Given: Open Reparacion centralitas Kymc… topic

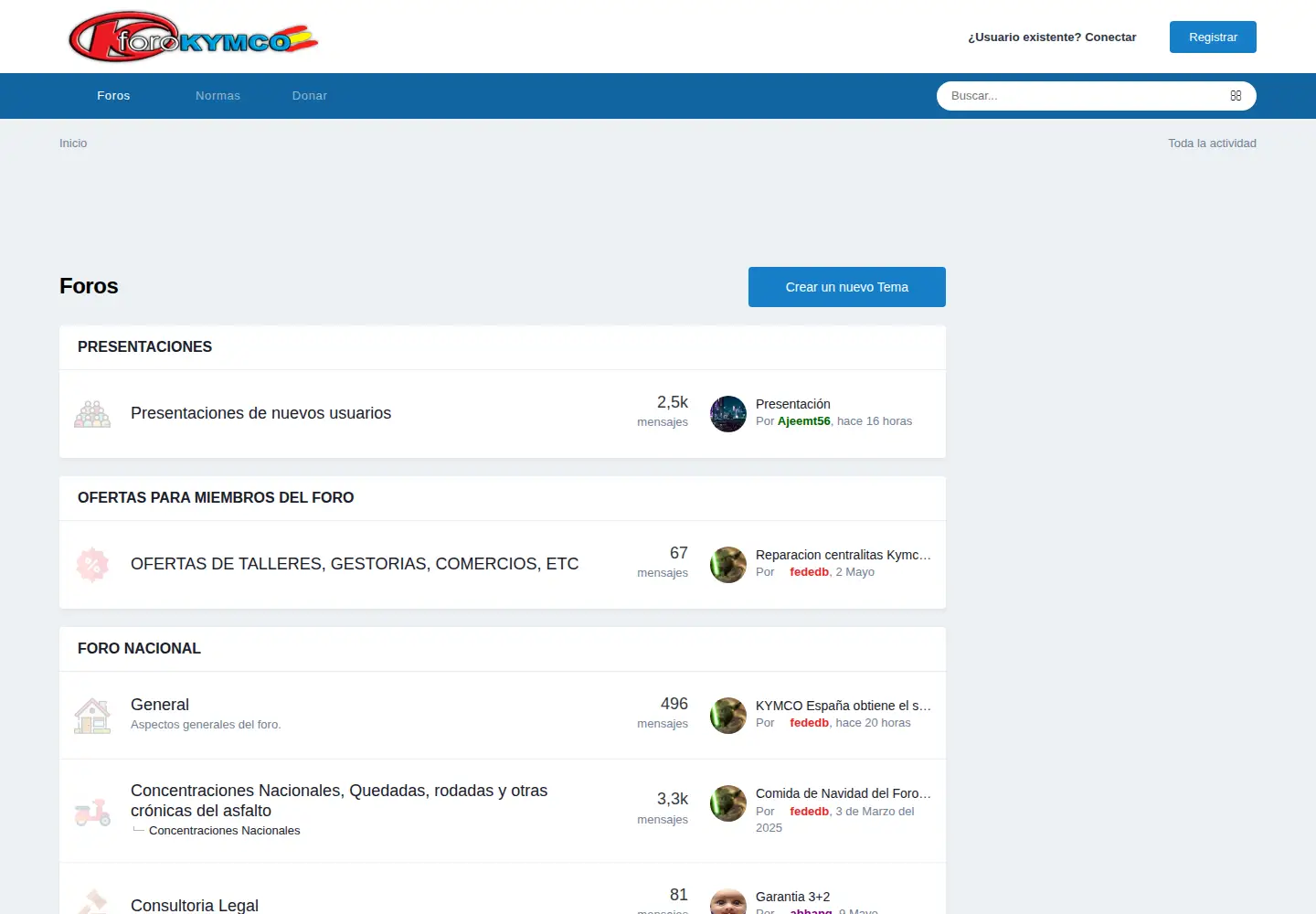Looking at the screenshot, I should click(x=844, y=555).
